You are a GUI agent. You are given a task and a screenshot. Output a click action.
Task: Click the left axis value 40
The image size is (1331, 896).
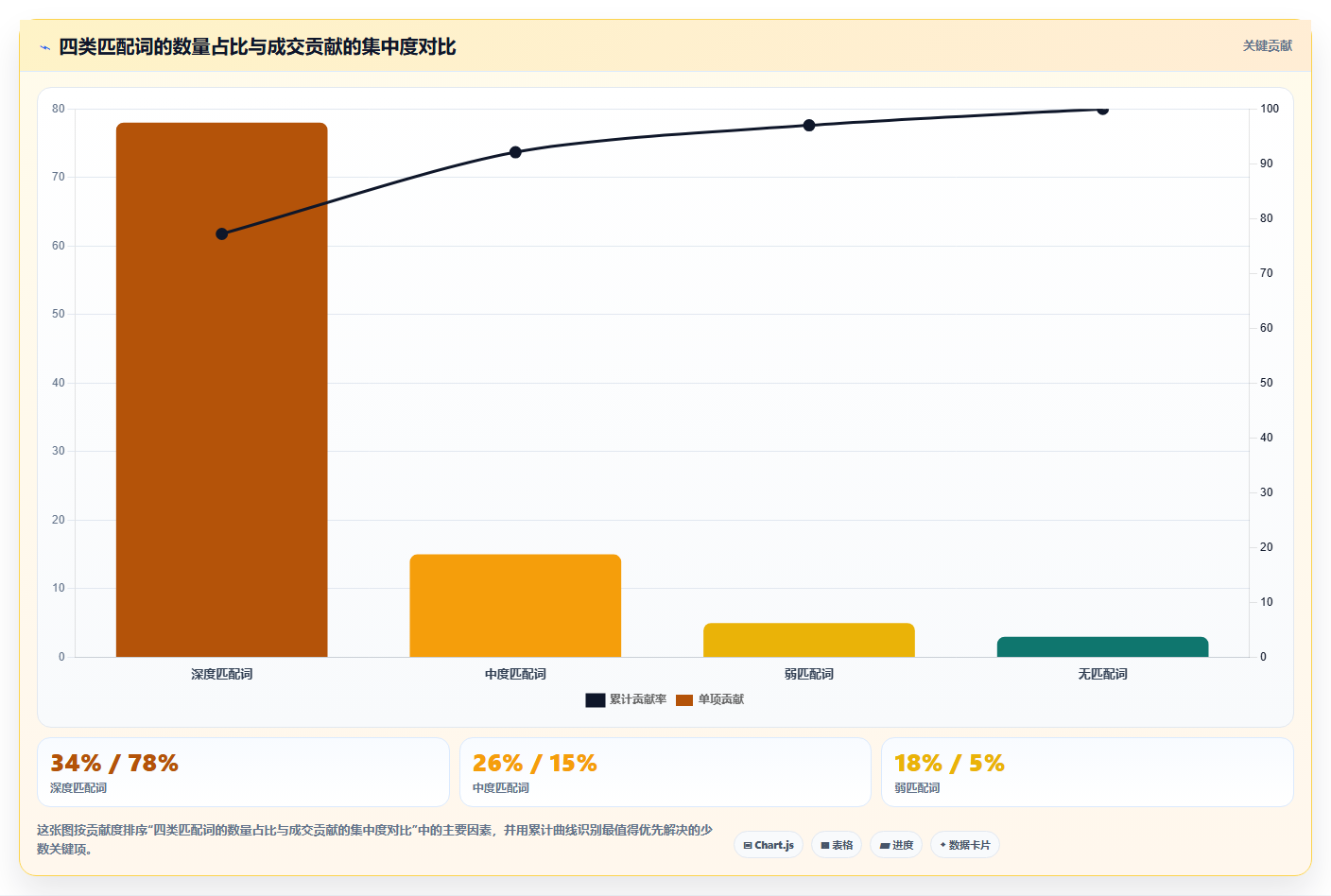59,383
